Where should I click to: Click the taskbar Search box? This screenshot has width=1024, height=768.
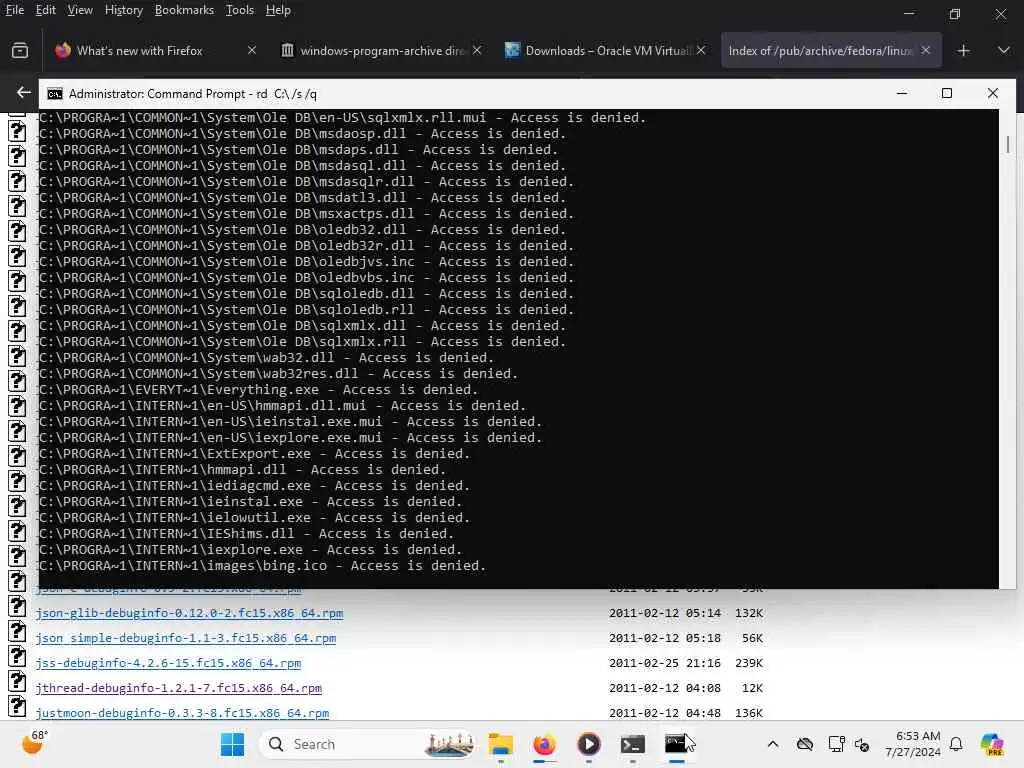click(367, 744)
